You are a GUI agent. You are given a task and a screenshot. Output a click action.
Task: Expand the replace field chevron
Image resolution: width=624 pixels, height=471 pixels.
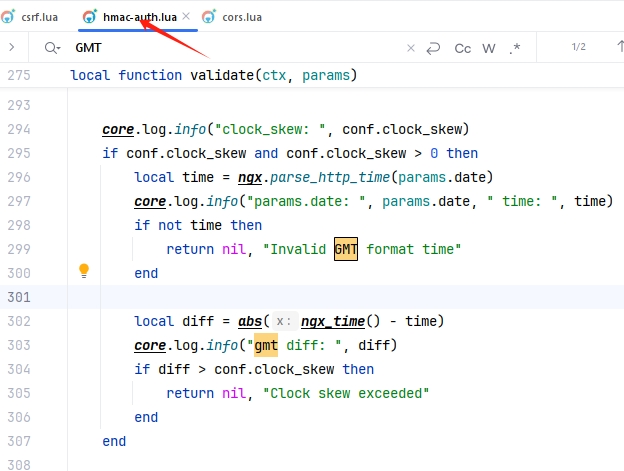click(x=10, y=47)
